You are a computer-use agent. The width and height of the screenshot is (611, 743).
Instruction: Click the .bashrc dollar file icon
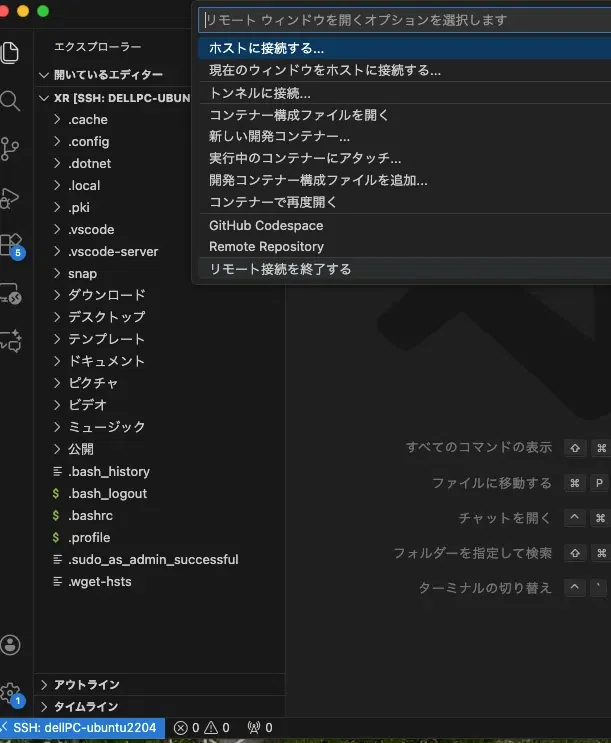(56, 515)
